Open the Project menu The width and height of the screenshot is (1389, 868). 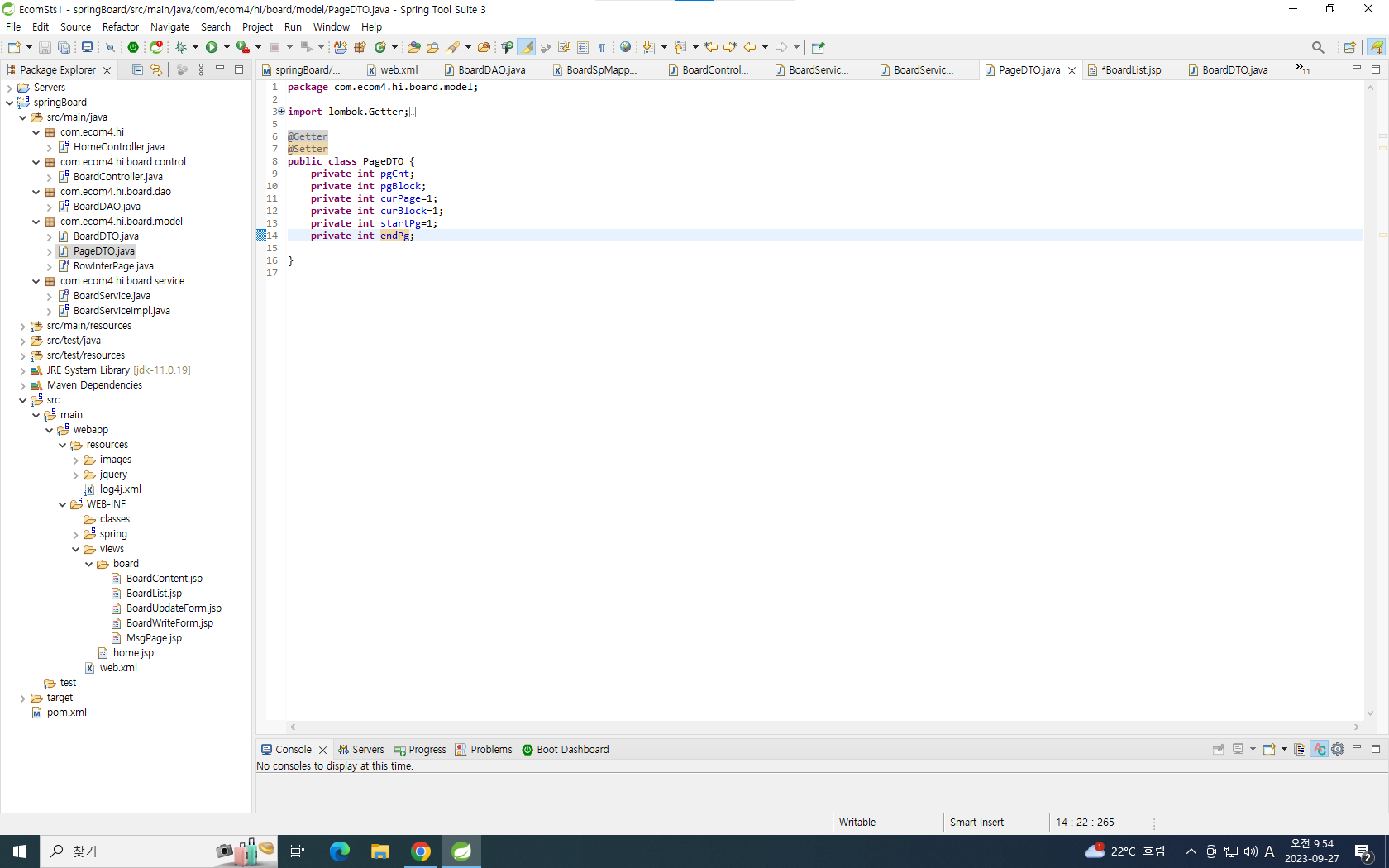(x=257, y=26)
